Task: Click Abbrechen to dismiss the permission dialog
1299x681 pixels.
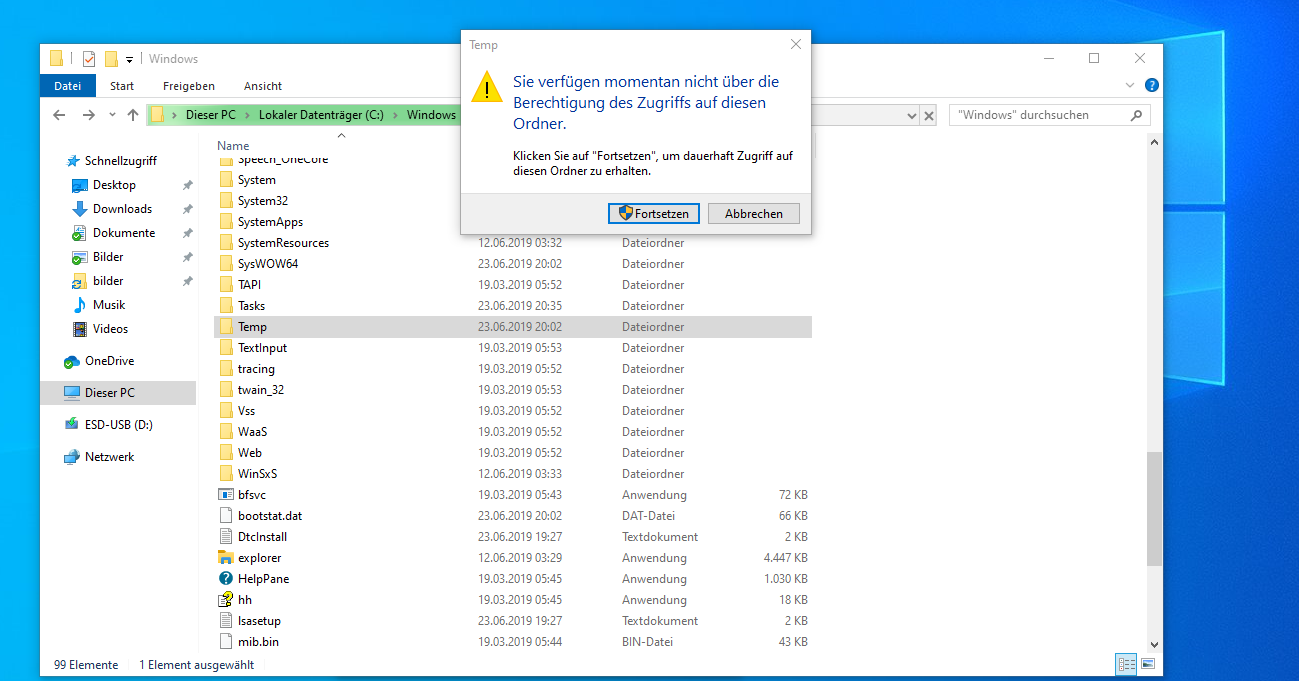Action: (x=753, y=213)
